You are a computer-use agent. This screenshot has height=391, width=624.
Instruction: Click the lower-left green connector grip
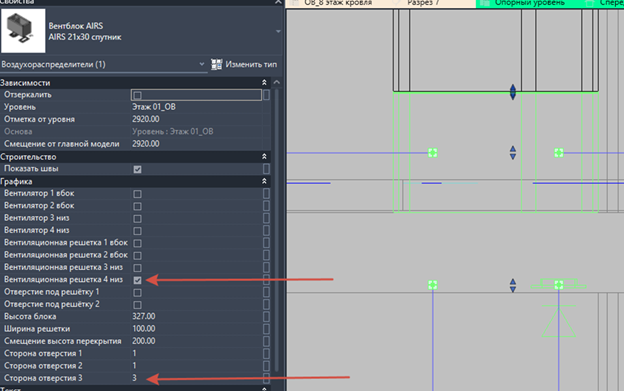(x=433, y=285)
